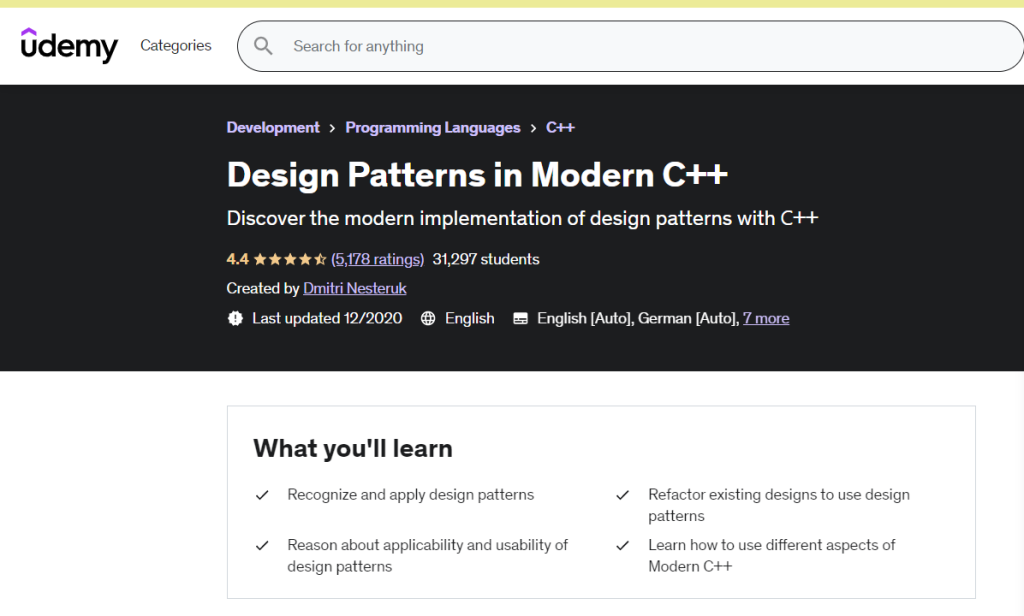
Task: Click the checkmark beside 'Refactor existing designs'
Action: click(x=623, y=494)
